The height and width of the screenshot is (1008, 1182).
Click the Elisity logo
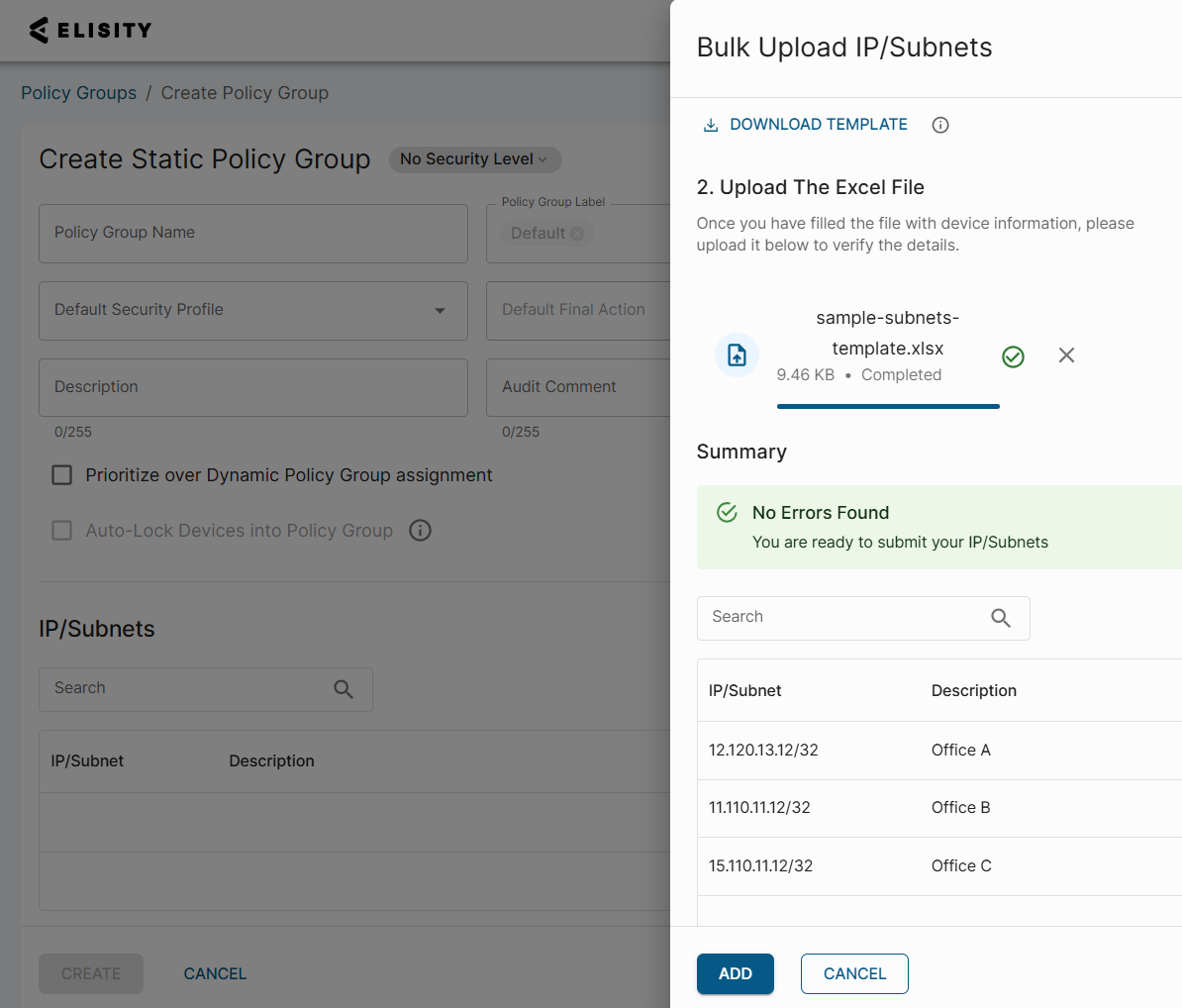click(90, 30)
